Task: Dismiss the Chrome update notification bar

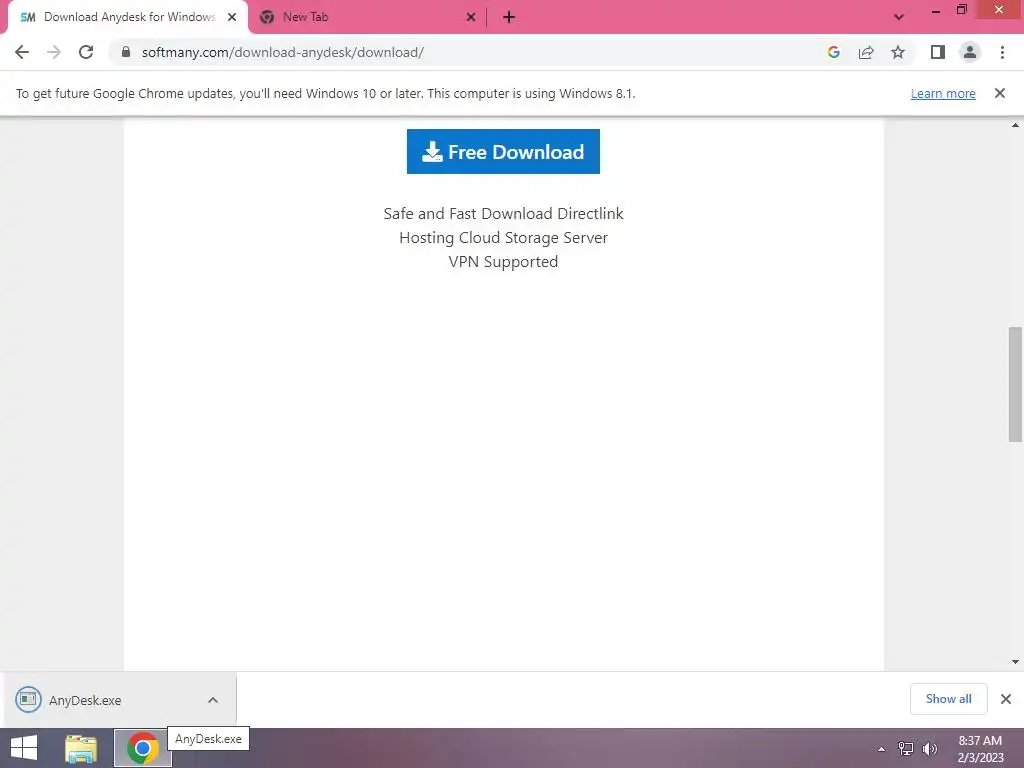Action: click(x=1000, y=93)
